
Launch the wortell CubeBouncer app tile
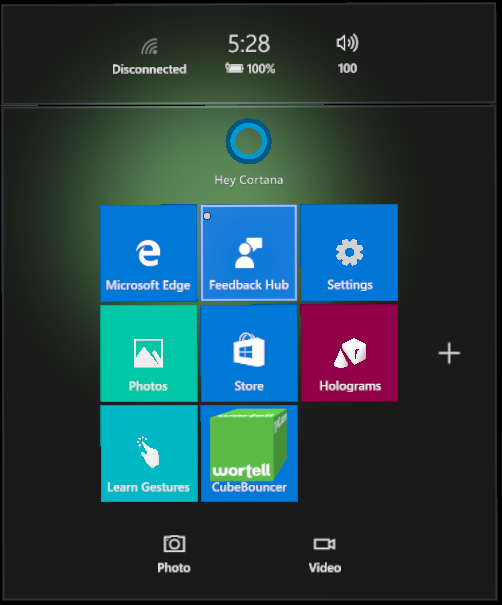pyautogui.click(x=249, y=453)
